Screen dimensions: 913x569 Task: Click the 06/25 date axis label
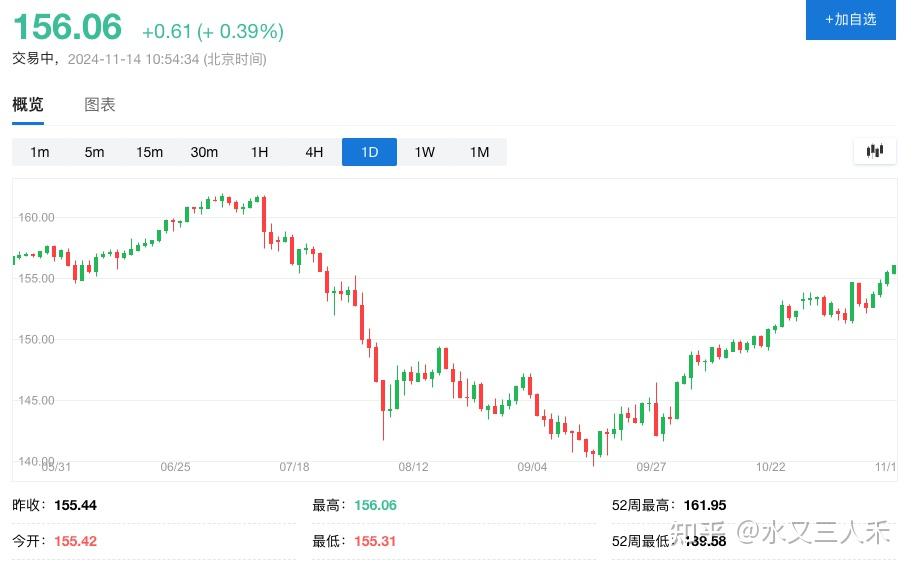(x=175, y=466)
